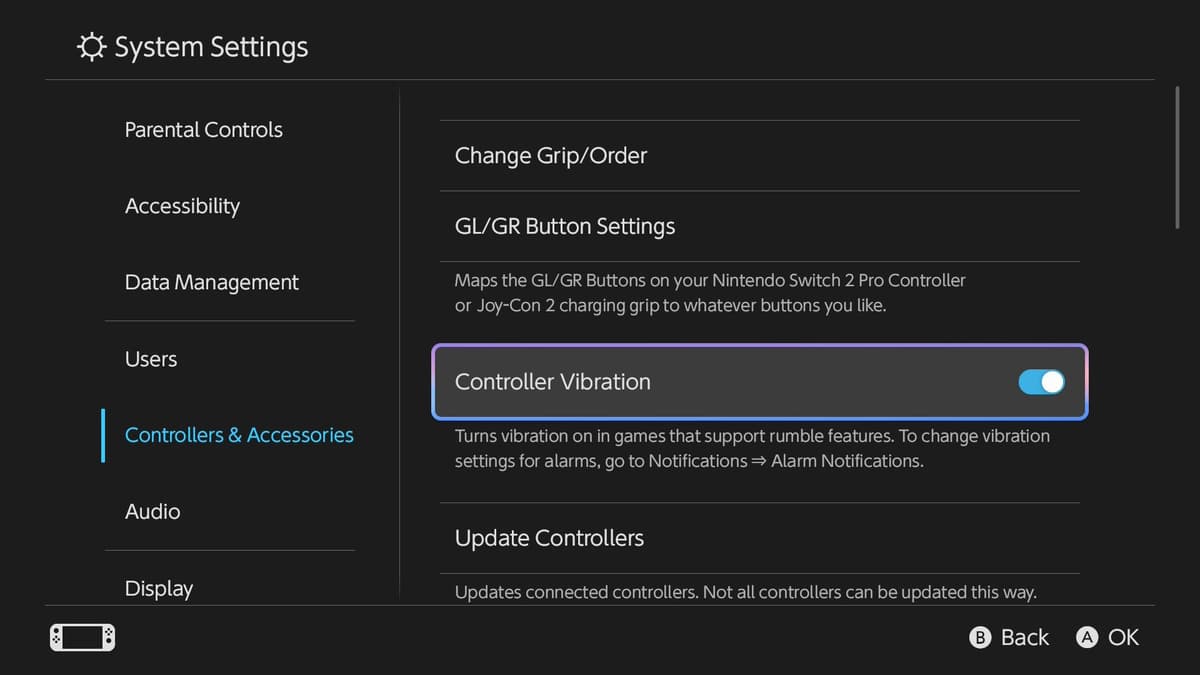Go to Data Management section
1200x675 pixels.
(x=211, y=283)
